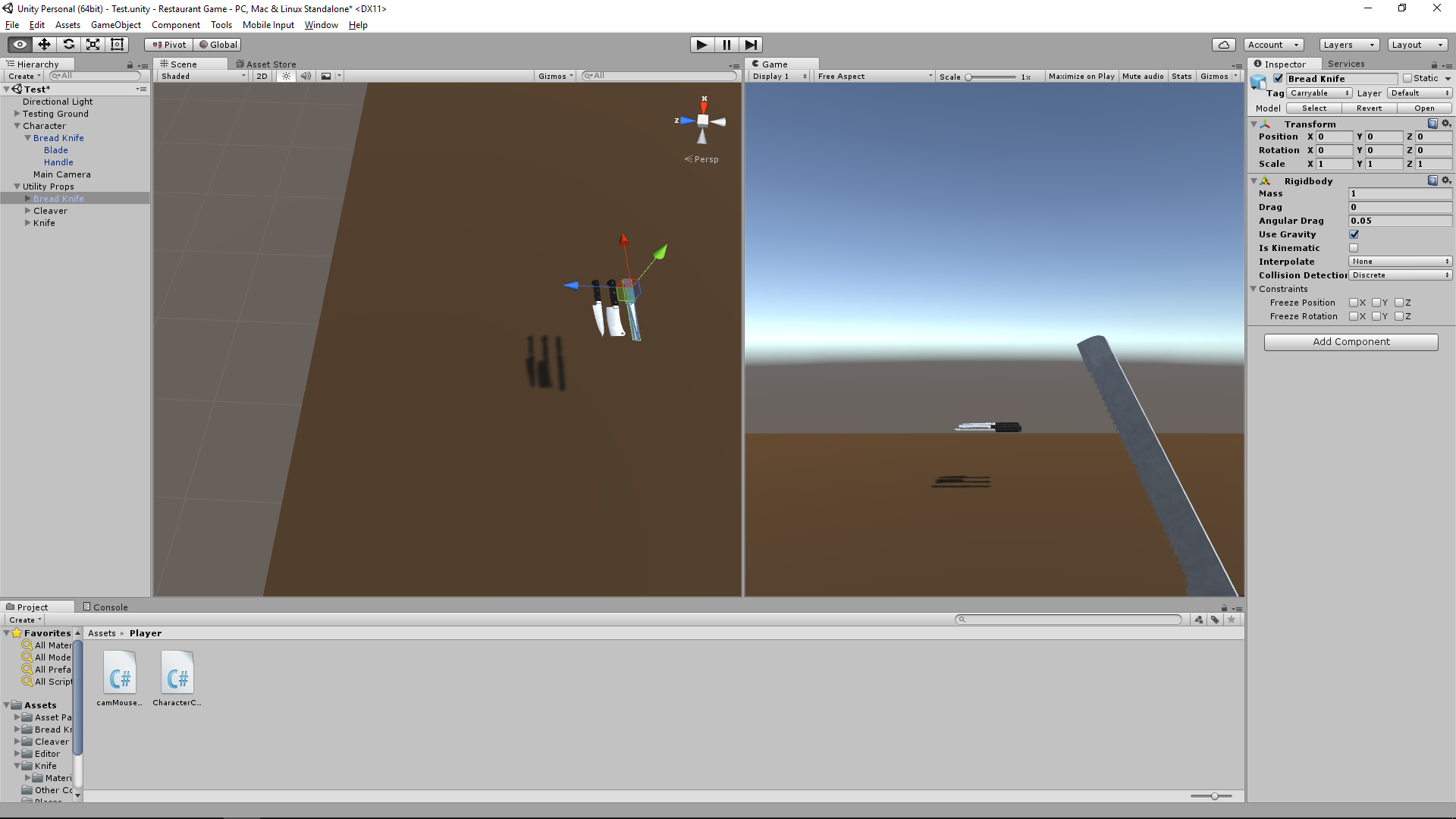1456x819 pixels.
Task: Expand the Cleaver hierarchy item
Action: point(28,211)
